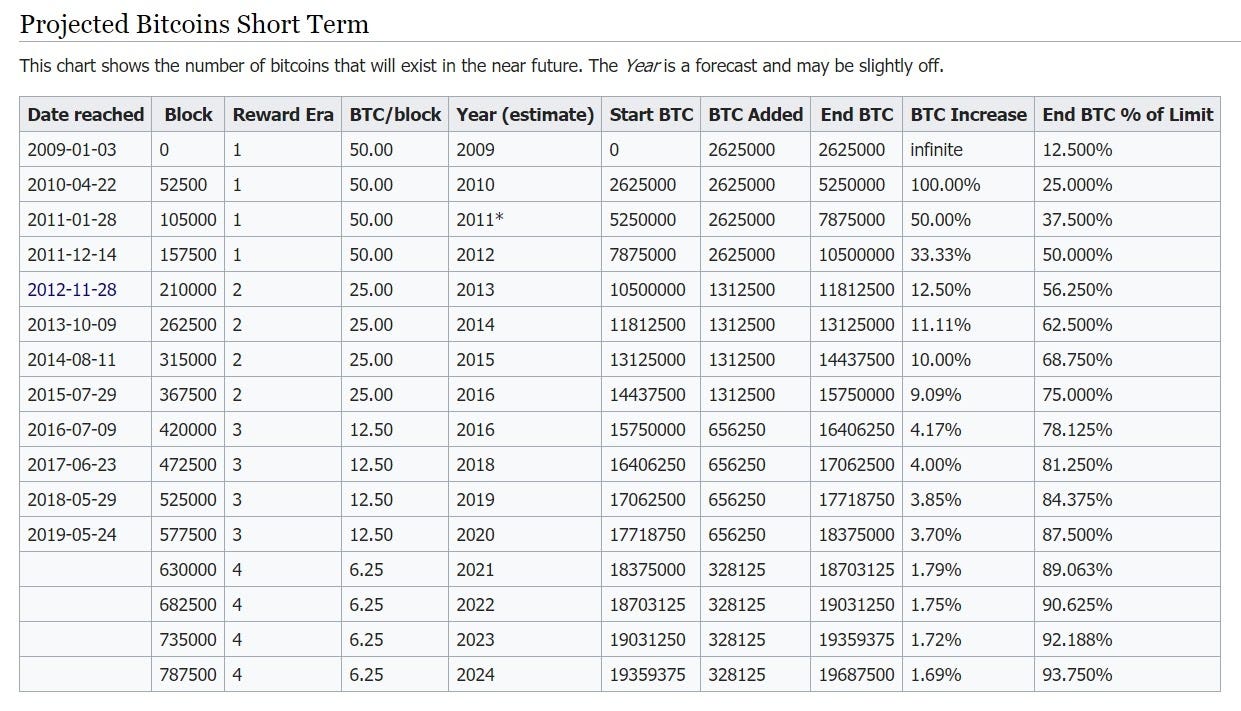Screen dimensions: 1241x711
Task: Select the End BTC column header
Action: (x=857, y=115)
